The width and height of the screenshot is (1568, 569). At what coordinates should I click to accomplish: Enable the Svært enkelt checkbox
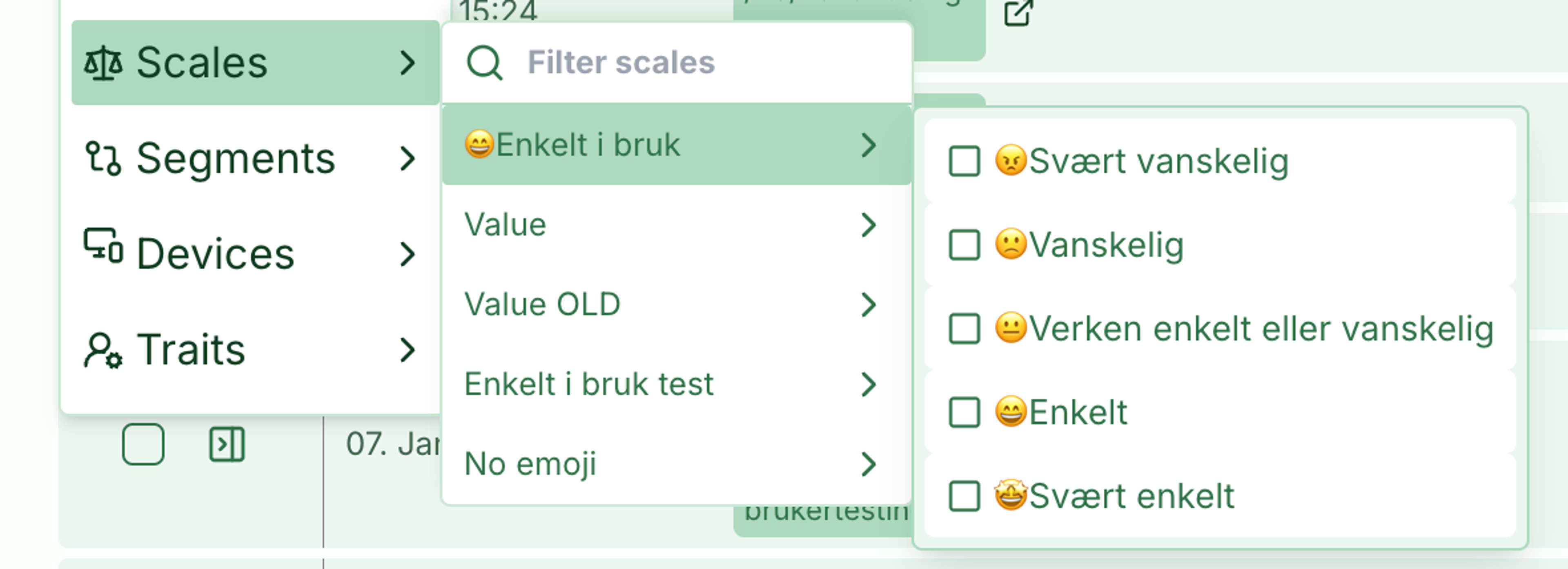coord(964,496)
